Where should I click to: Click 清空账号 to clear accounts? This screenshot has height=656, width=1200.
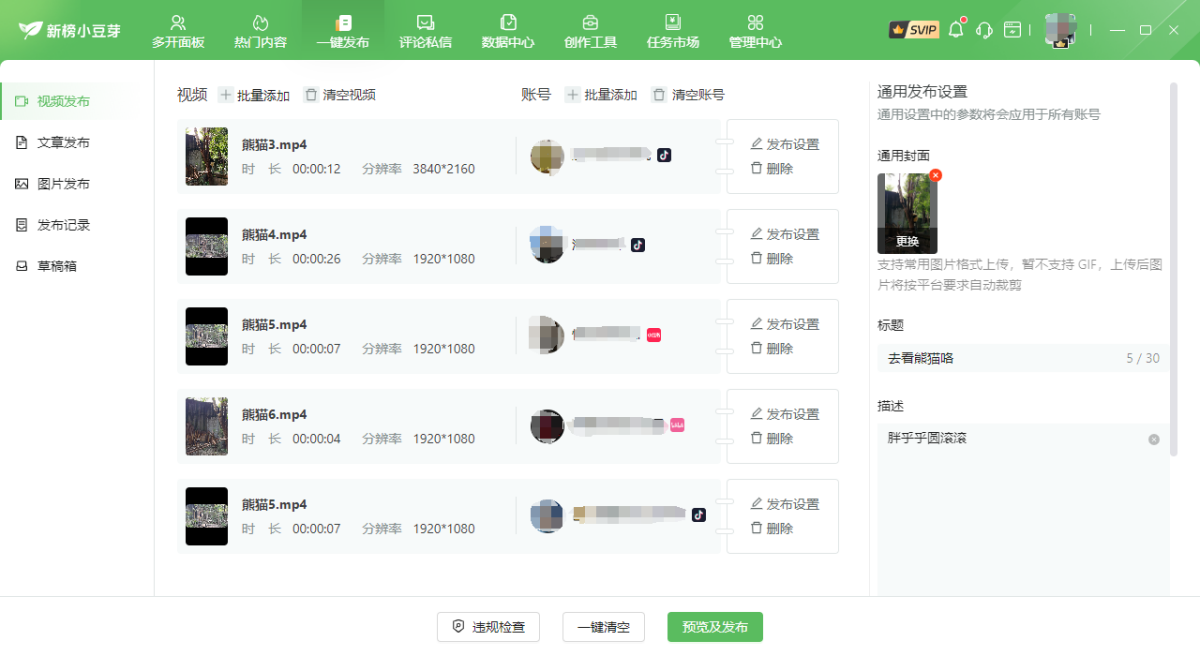tap(688, 95)
